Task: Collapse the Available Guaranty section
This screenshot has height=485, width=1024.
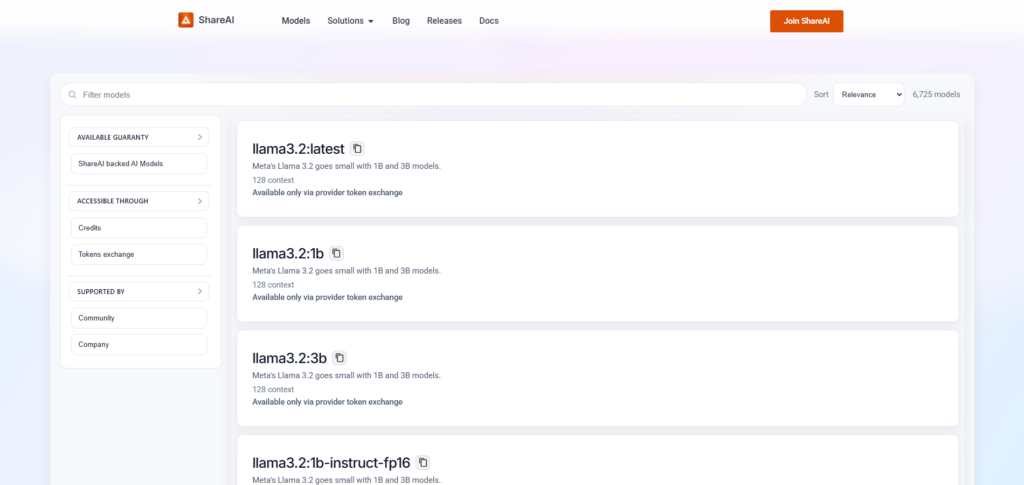Action: coord(199,137)
